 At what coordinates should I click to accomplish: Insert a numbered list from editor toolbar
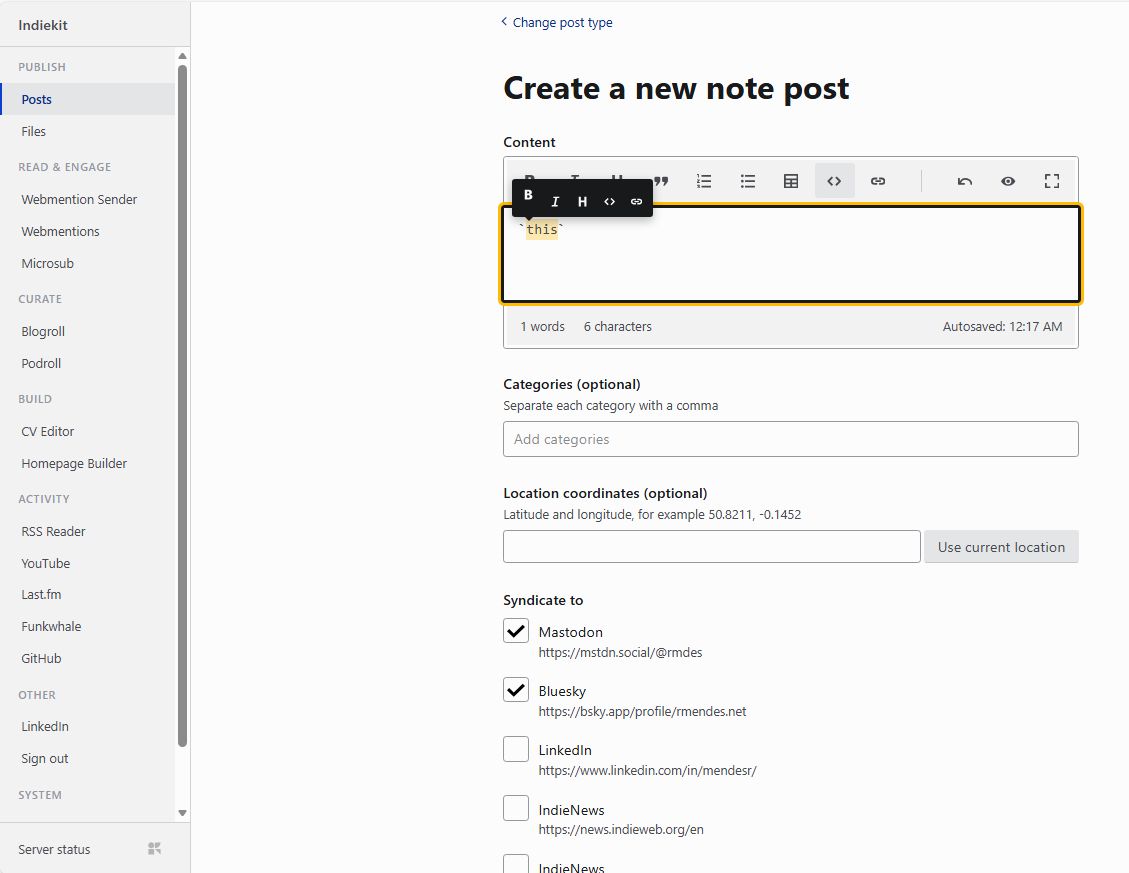pos(704,181)
